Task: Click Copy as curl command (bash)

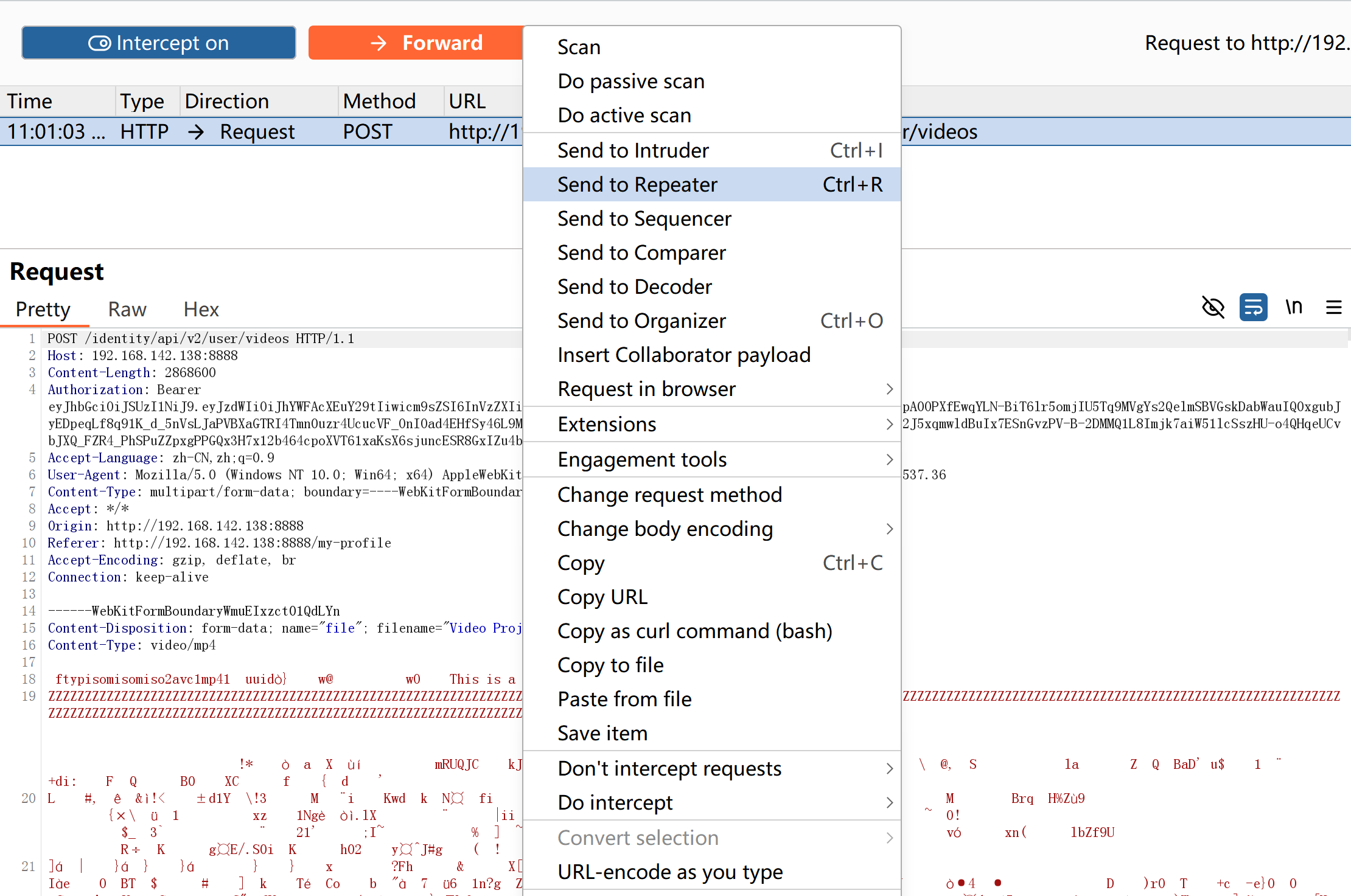Action: pos(694,631)
